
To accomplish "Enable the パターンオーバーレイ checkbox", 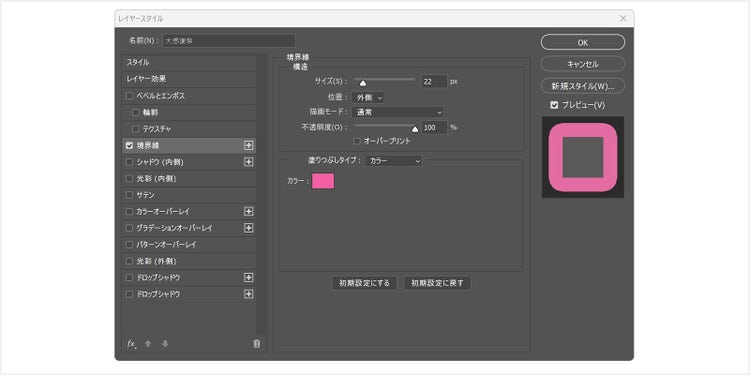I will pos(129,244).
